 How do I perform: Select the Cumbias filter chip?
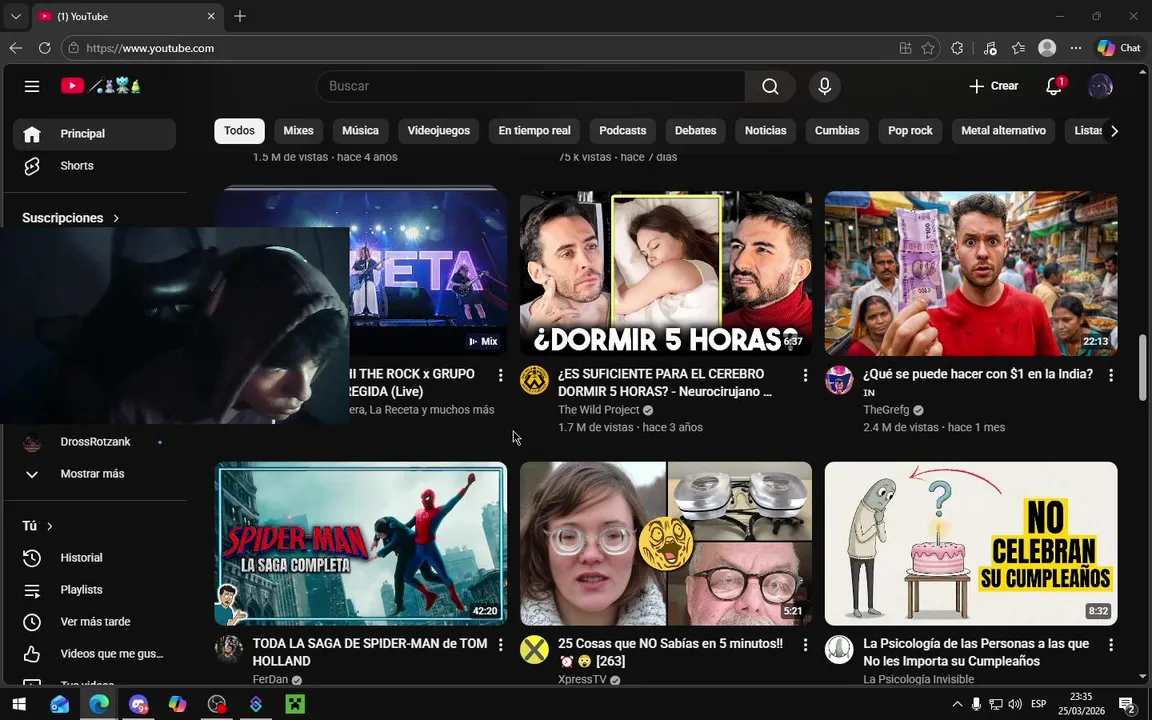837,130
